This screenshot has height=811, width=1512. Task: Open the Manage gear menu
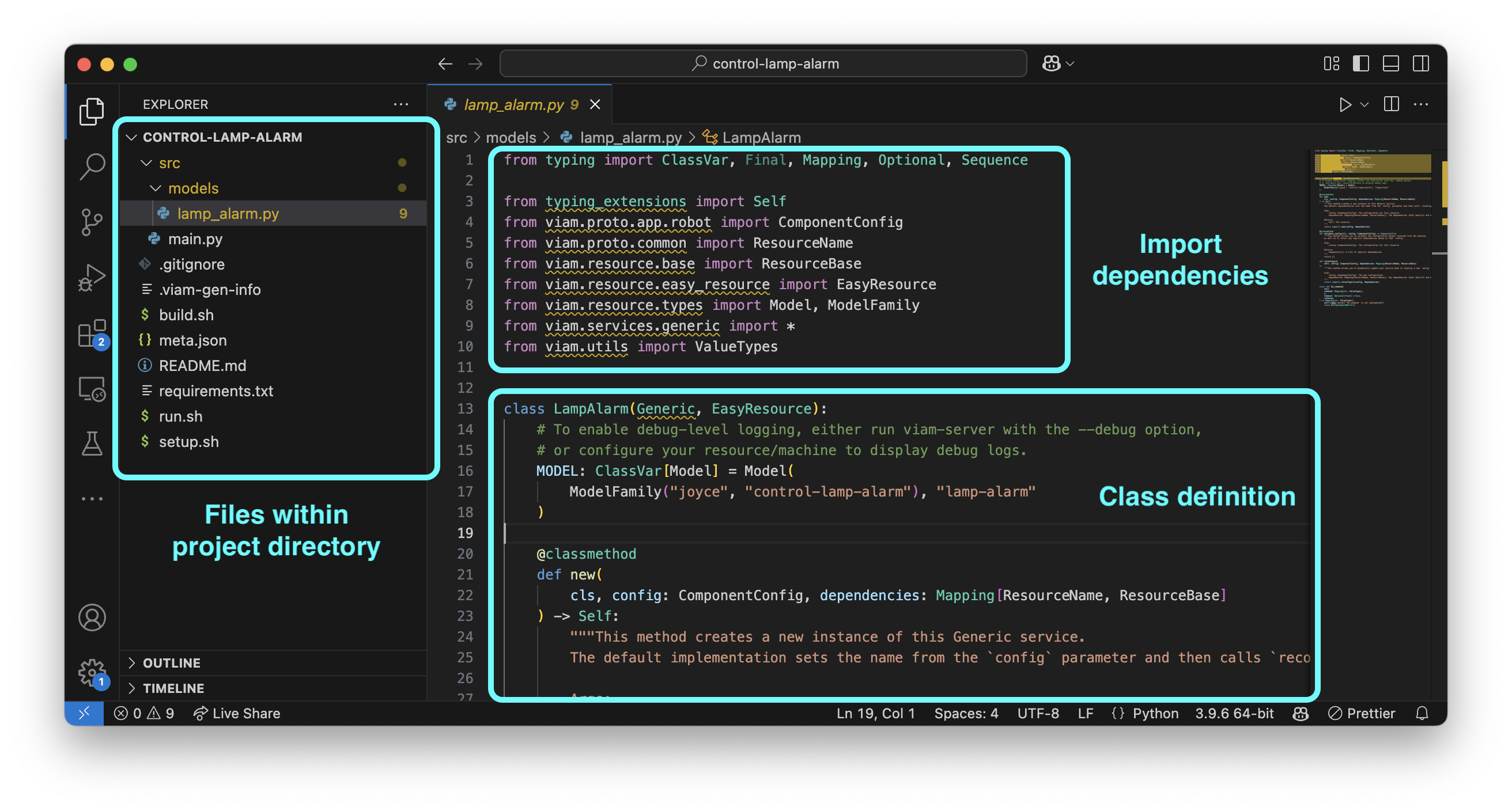click(x=92, y=673)
